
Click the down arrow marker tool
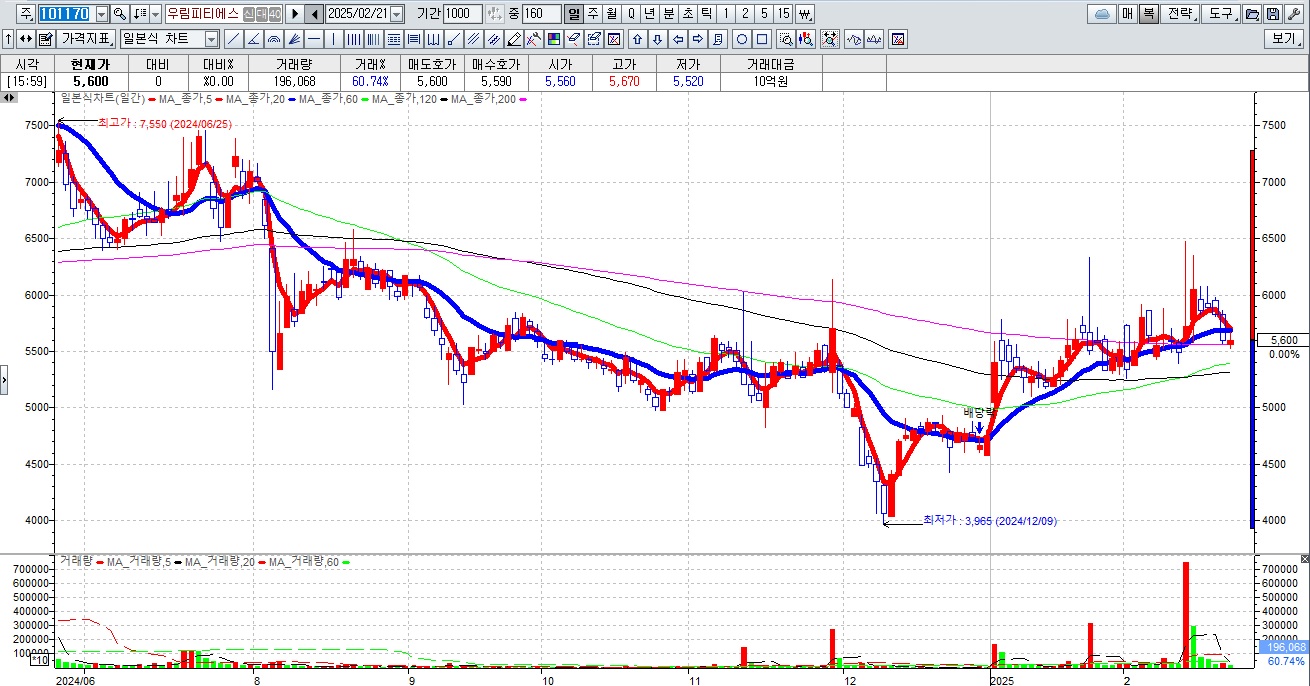pos(657,39)
